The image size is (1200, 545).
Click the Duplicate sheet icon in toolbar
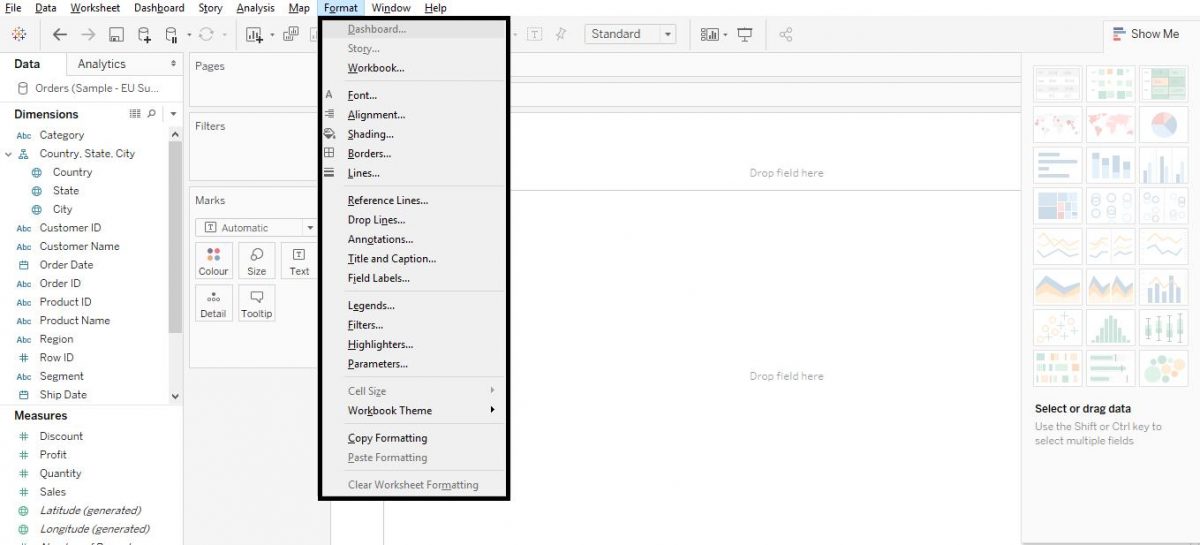[x=291, y=34]
